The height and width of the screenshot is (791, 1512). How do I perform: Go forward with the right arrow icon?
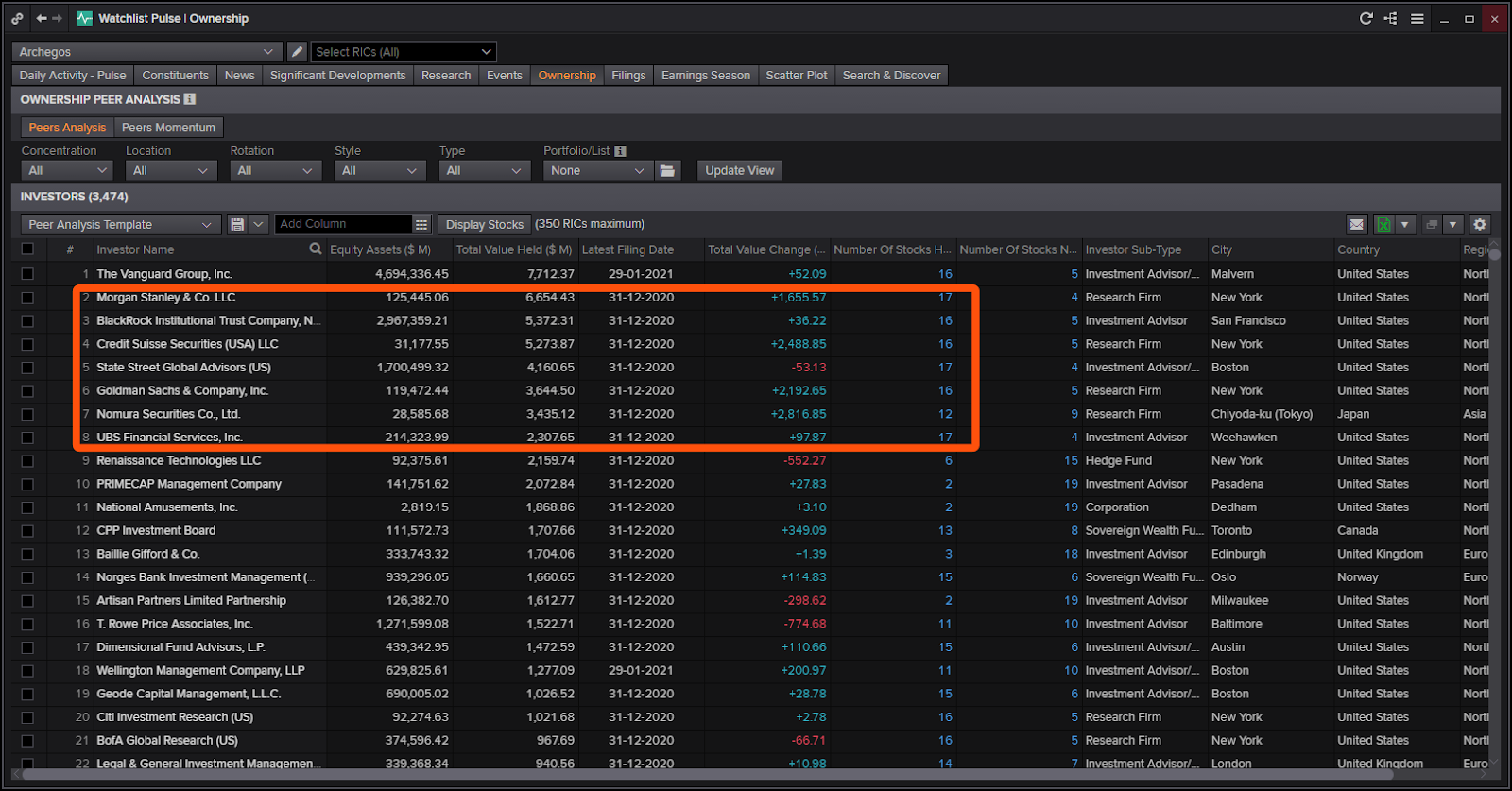coord(58,18)
